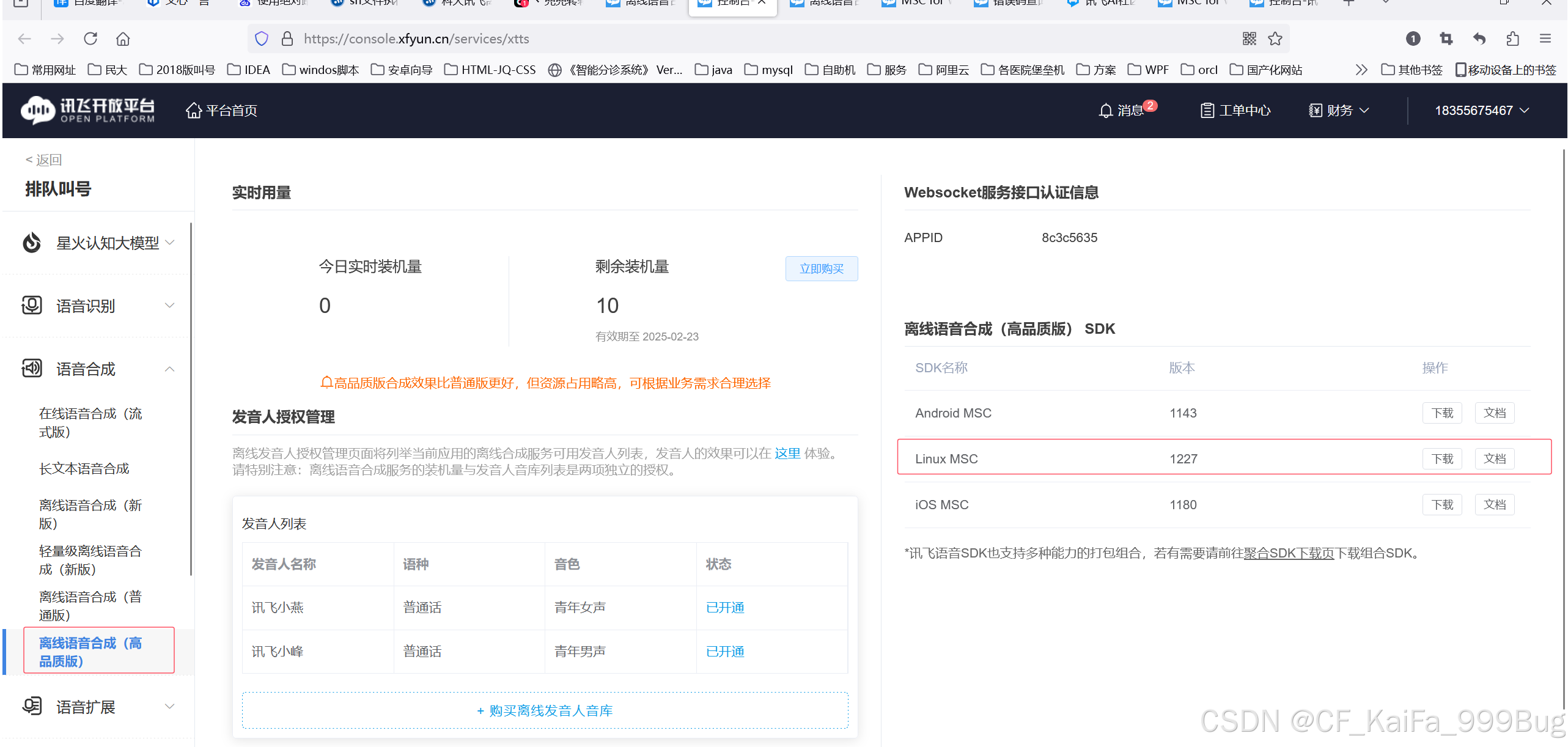Open IDEA bookmark folder
Viewport: 1568px width, 747px height.
pyautogui.click(x=249, y=70)
